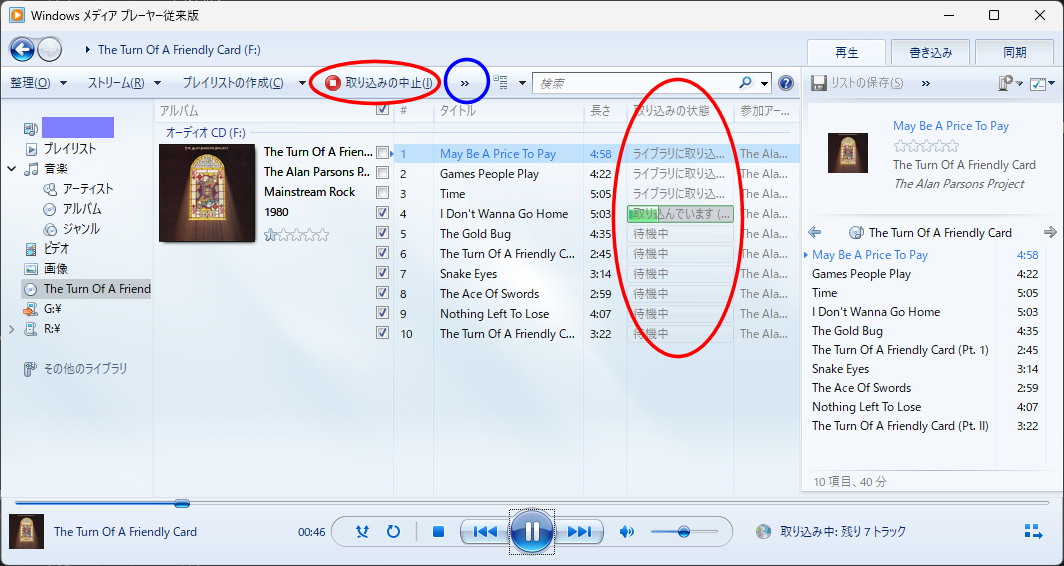Check track 1 May Be A Price To Pay
The width and height of the screenshot is (1064, 566).
coord(383,153)
